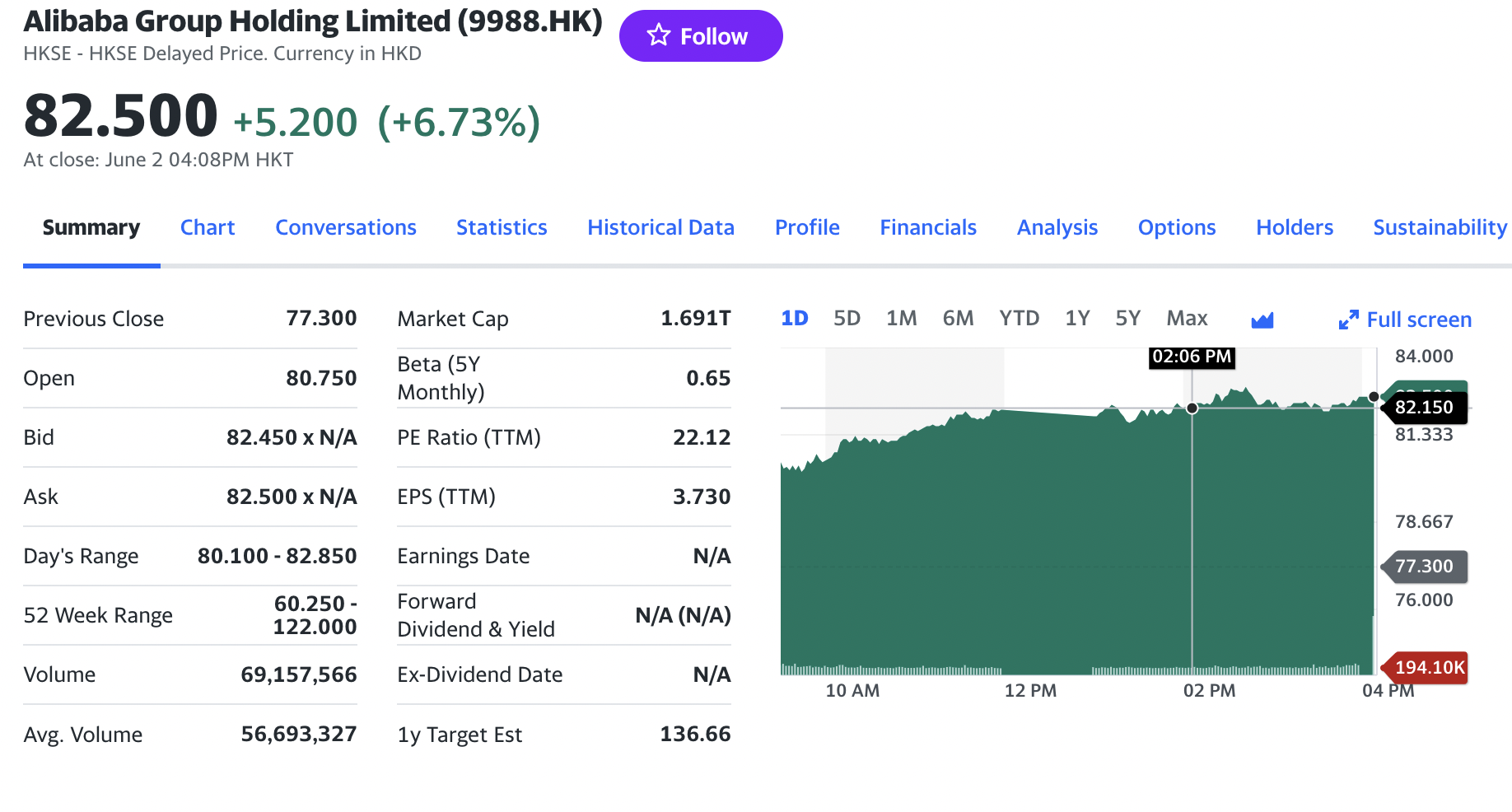Click the Follow star button

point(701,36)
